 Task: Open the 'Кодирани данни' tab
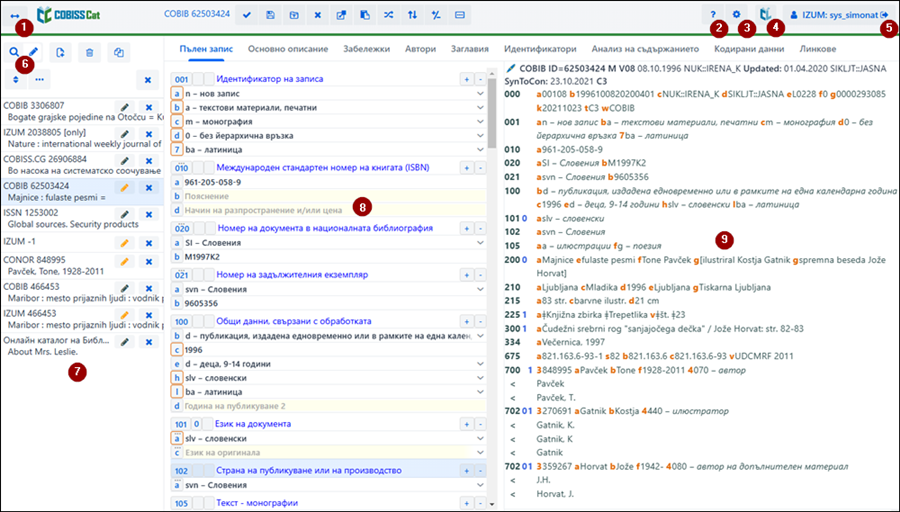pyautogui.click(x=749, y=49)
